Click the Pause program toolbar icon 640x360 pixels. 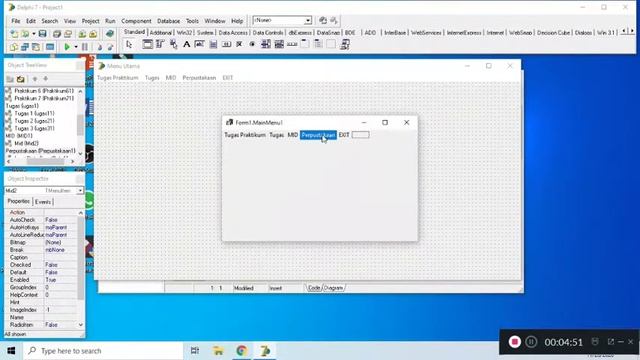coord(85,47)
